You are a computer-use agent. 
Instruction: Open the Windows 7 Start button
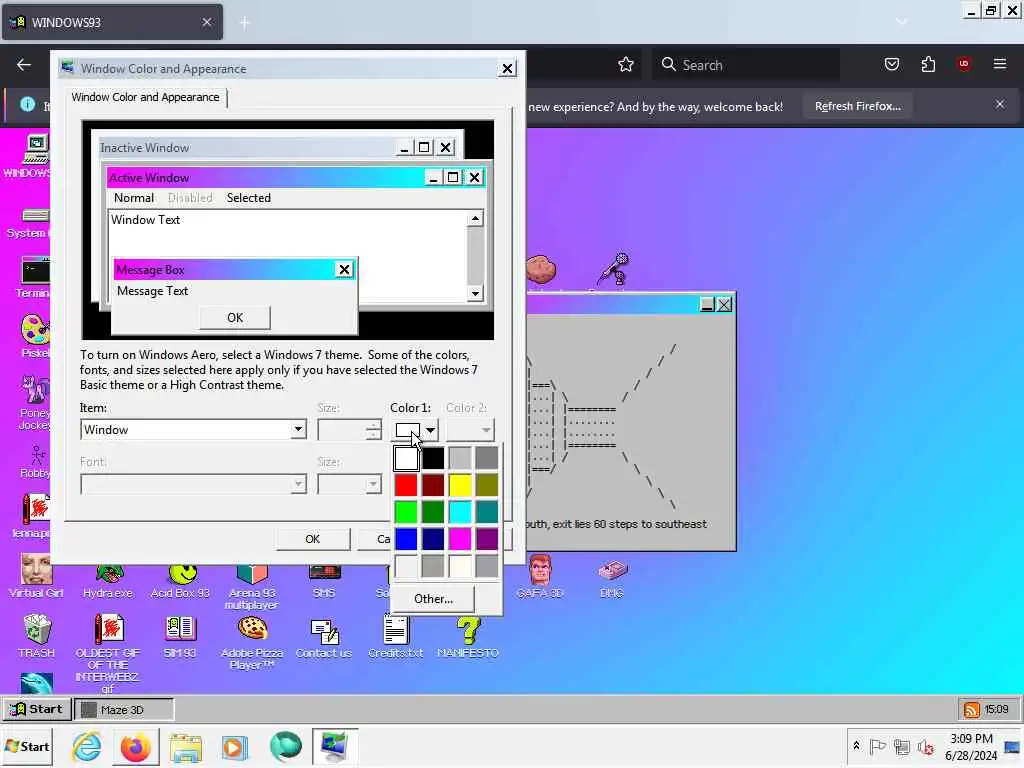click(27, 746)
